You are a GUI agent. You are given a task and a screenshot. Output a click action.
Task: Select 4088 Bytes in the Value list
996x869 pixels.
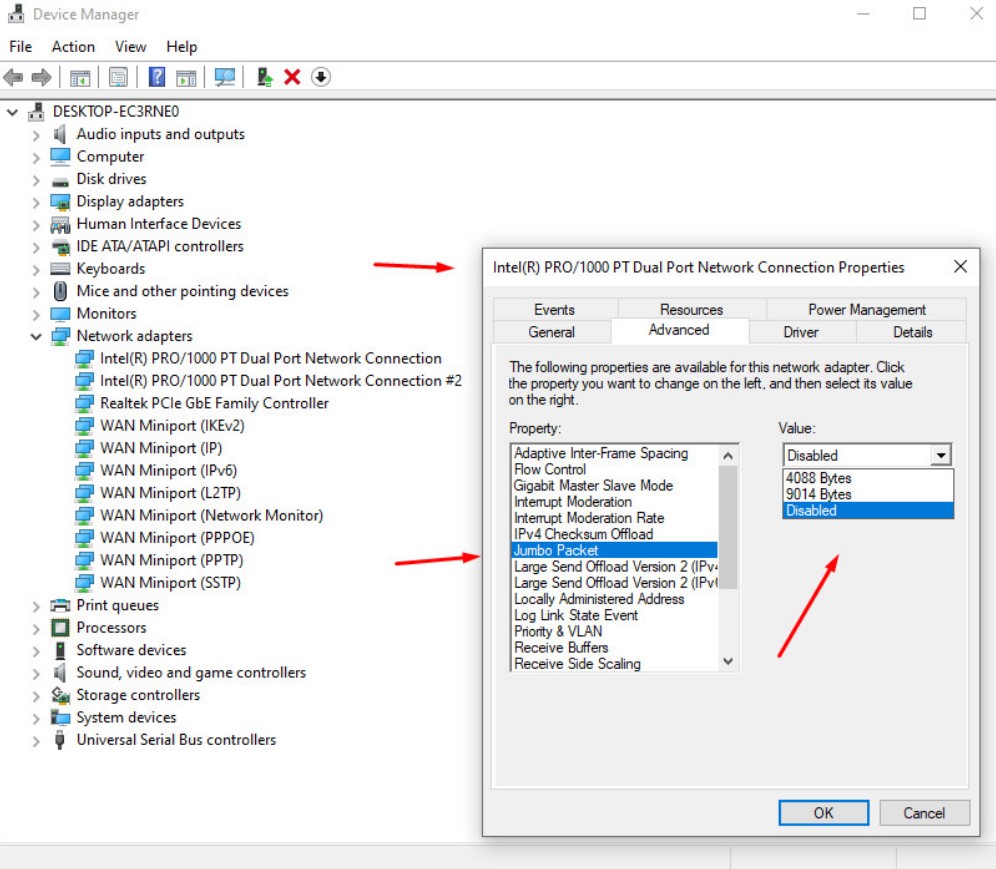(x=868, y=478)
